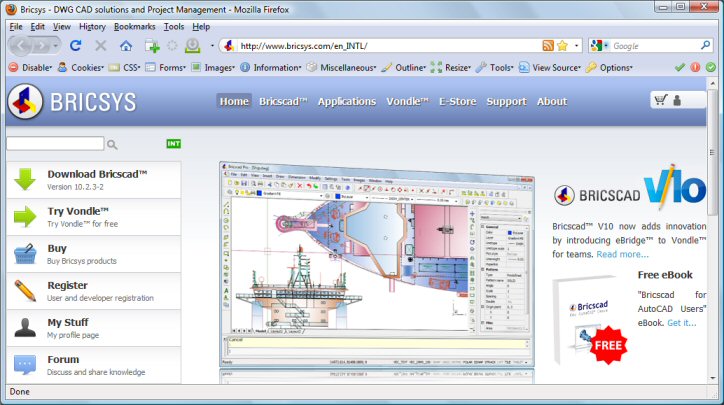Click the RSS feed icon in address bar
The height and width of the screenshot is (405, 724).
click(548, 45)
